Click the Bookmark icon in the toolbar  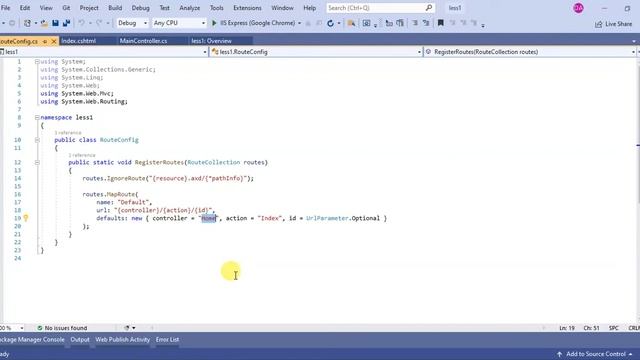[440, 23]
